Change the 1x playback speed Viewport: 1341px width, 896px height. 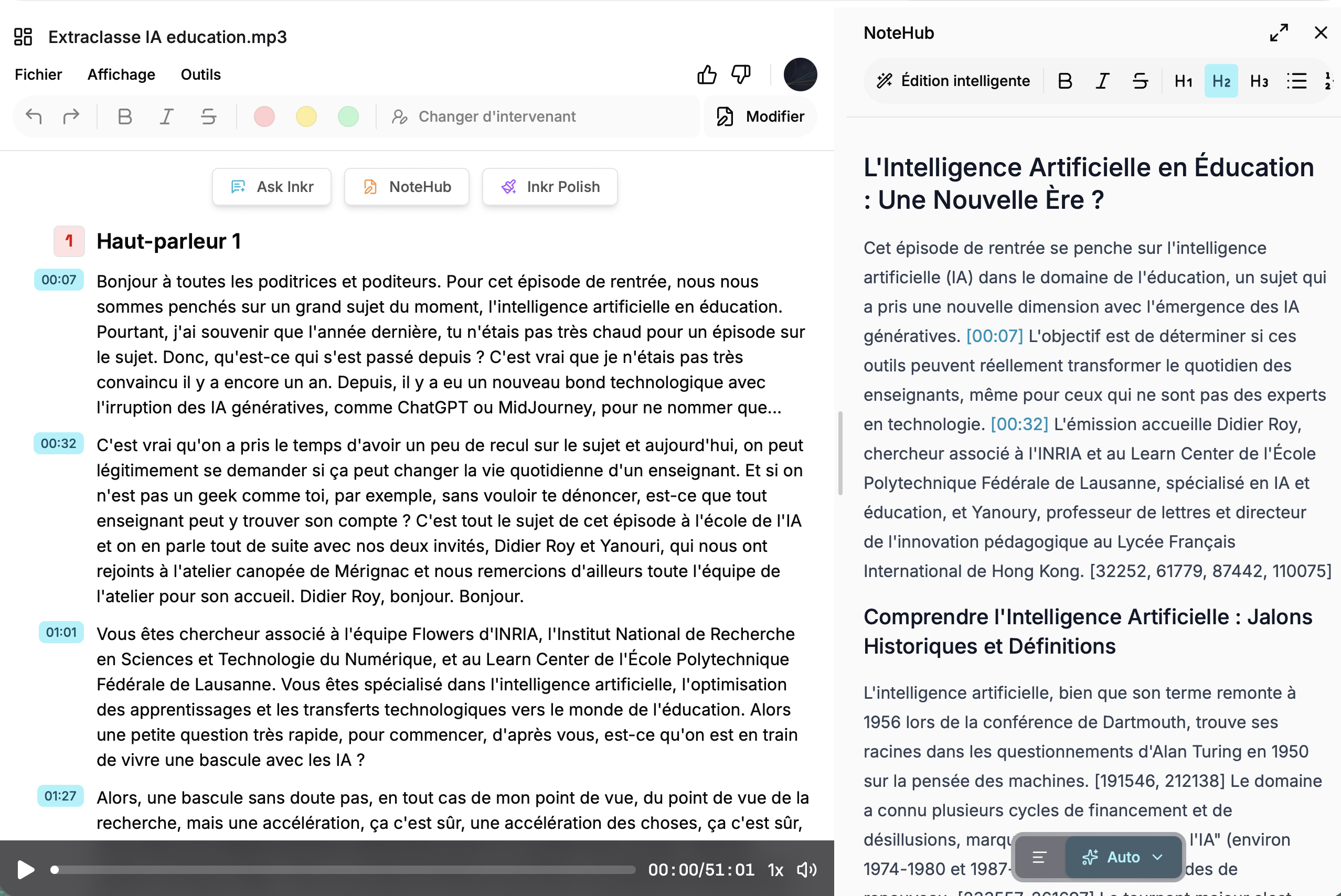pos(775,870)
